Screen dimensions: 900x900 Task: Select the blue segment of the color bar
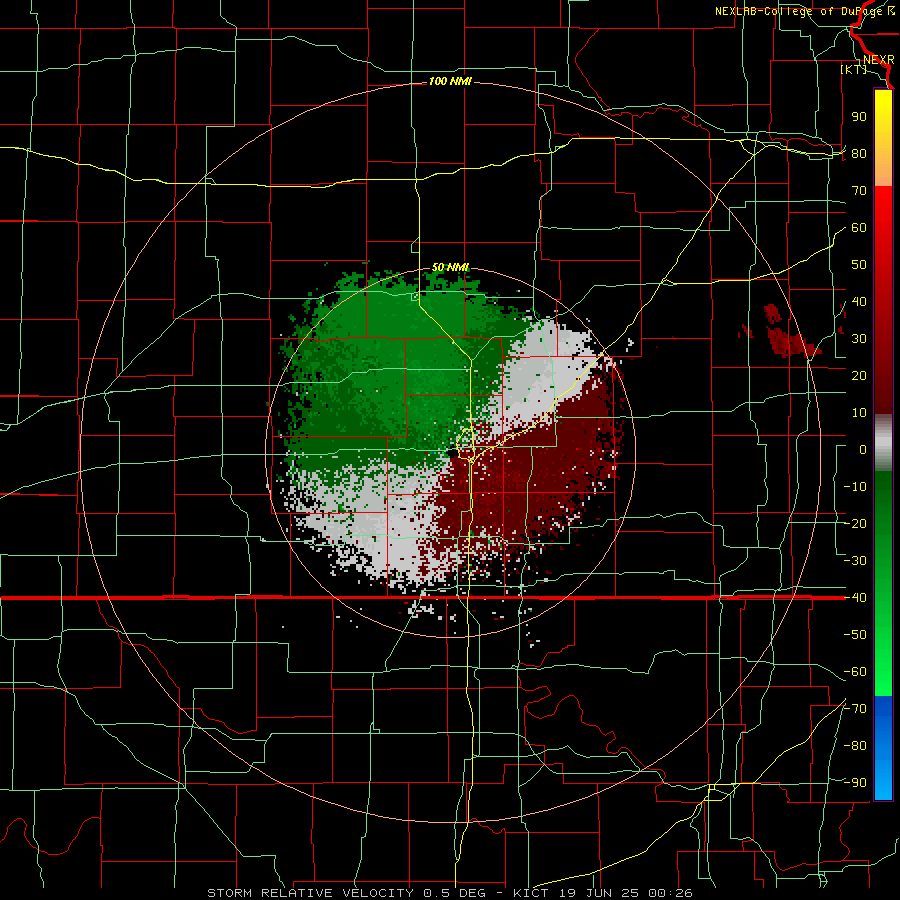[x=883, y=748]
